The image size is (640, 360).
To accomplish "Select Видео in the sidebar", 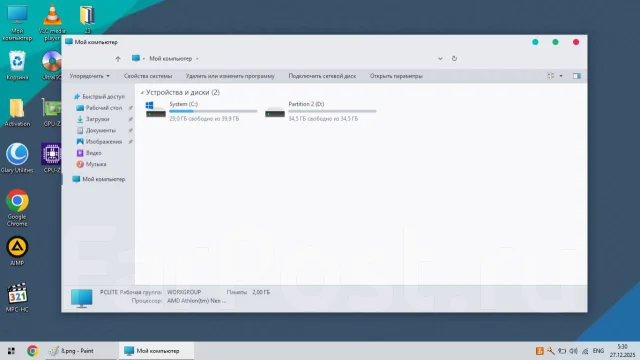I will [x=89, y=153].
